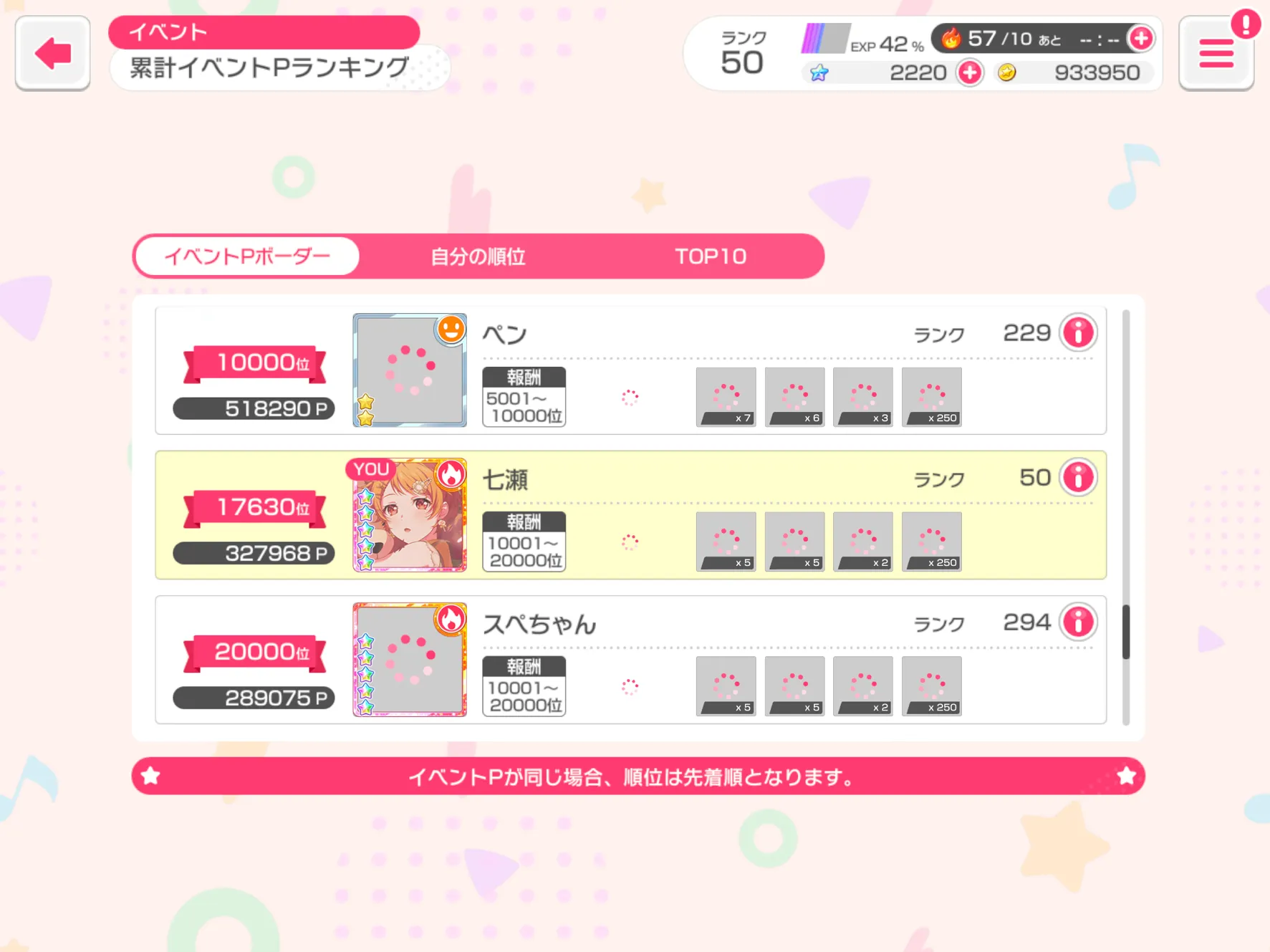Open info for player スペちゃん

1078,622
